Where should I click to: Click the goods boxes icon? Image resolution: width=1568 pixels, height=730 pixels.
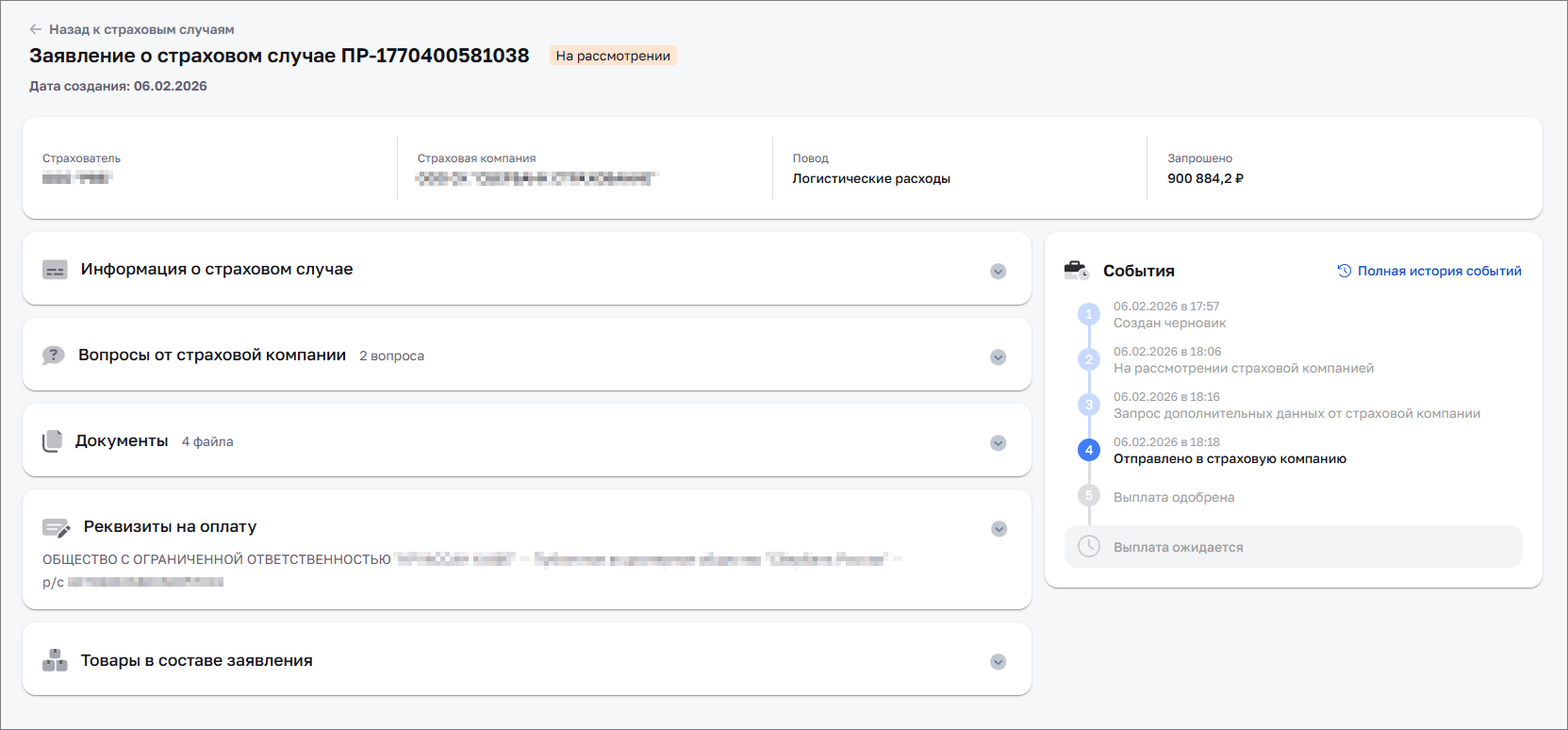pyautogui.click(x=55, y=661)
